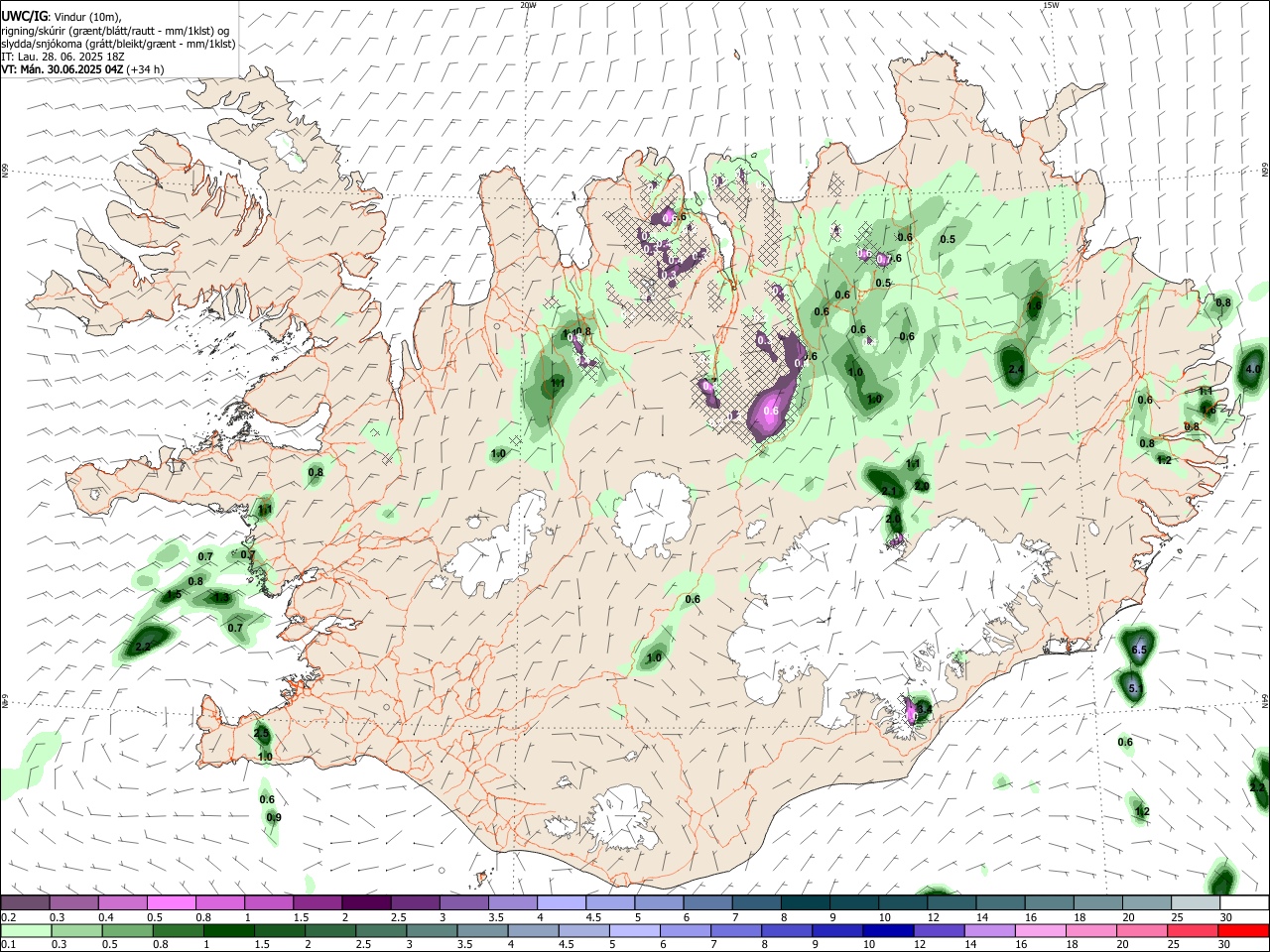The width and height of the screenshot is (1270, 952).
Task: Click the '15W' longitude label
Action: pos(1051,5)
